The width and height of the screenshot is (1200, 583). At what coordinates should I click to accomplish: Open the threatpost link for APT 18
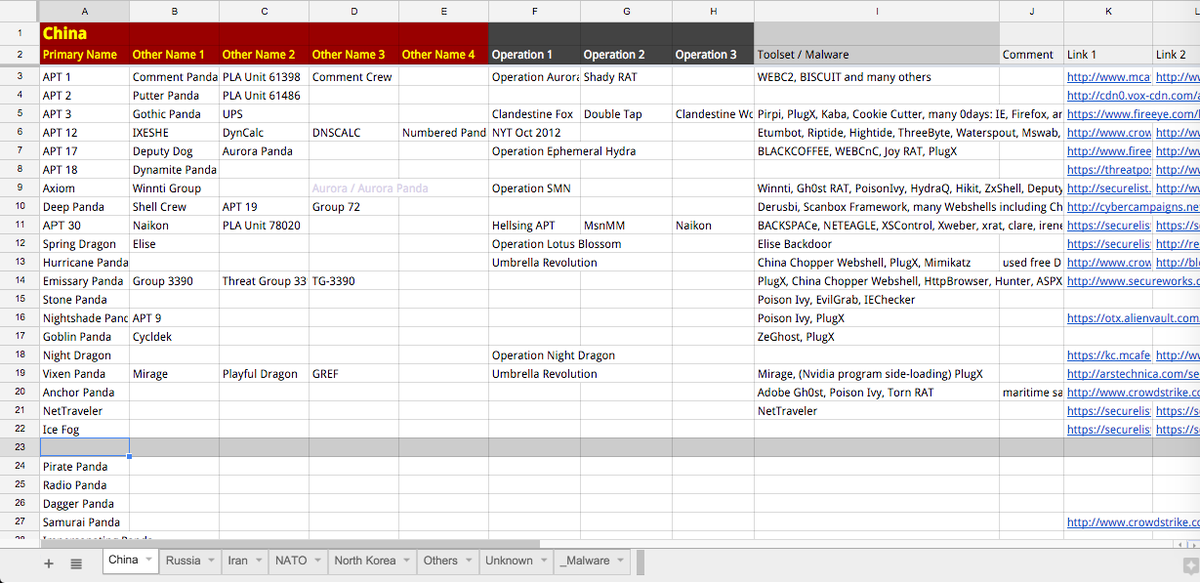pyautogui.click(x=1109, y=170)
